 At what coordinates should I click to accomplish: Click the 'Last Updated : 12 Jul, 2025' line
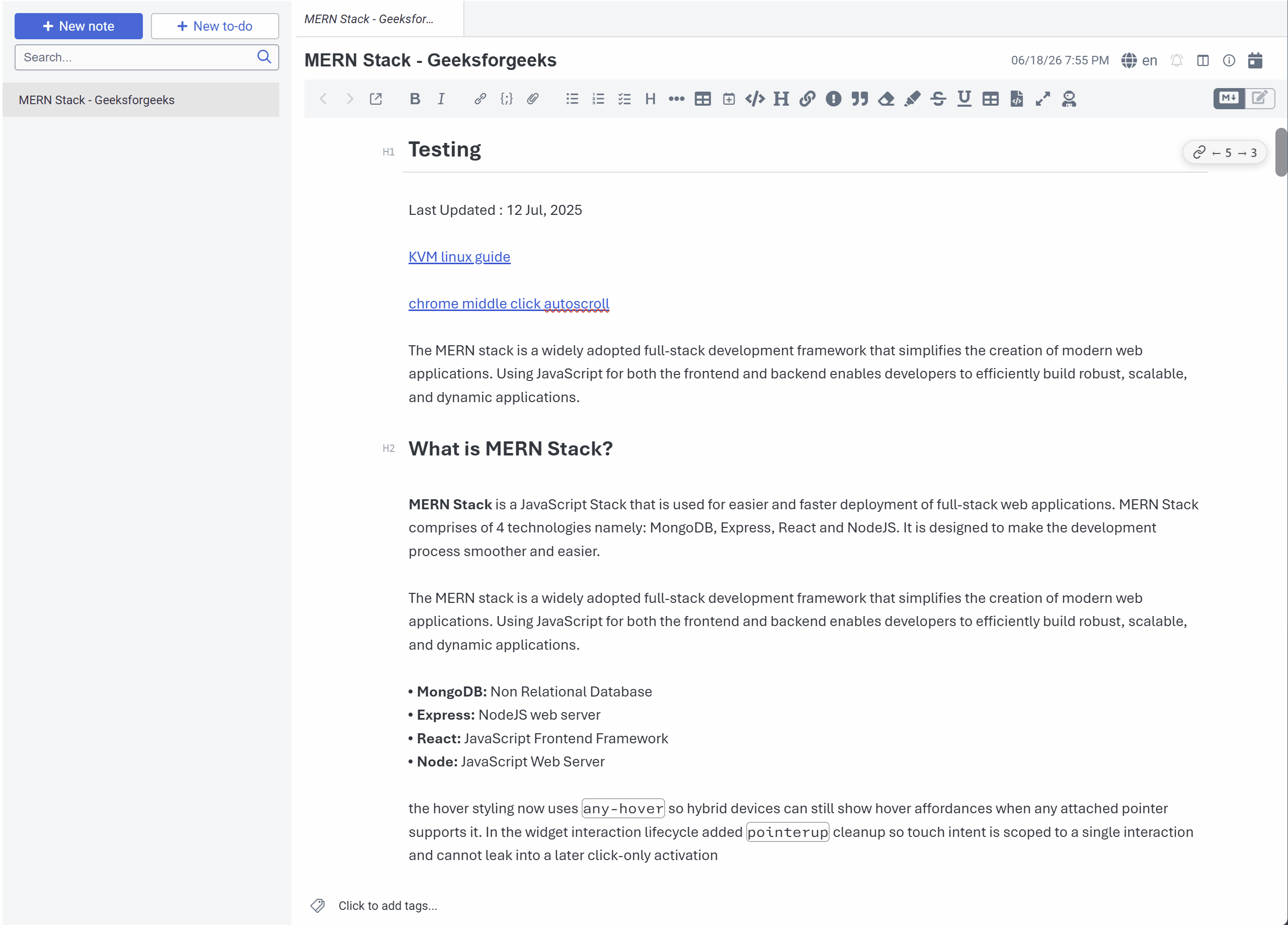tap(495, 210)
